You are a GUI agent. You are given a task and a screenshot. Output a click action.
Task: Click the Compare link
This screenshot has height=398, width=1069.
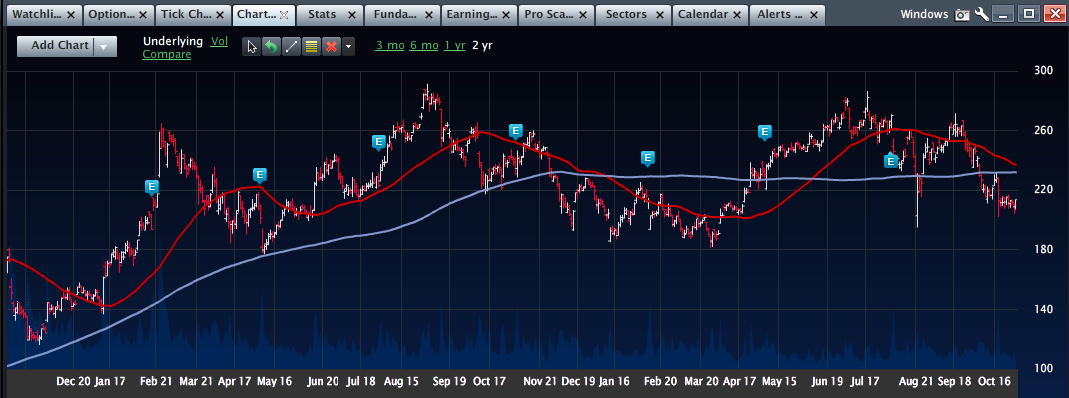[166, 54]
